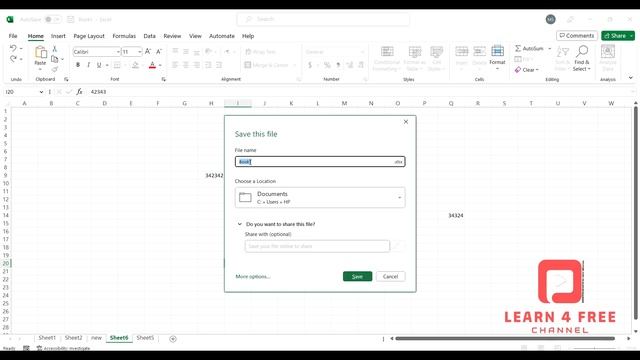Click the Redo arrow icon
The width and height of the screenshot is (640, 360).
point(13,59)
